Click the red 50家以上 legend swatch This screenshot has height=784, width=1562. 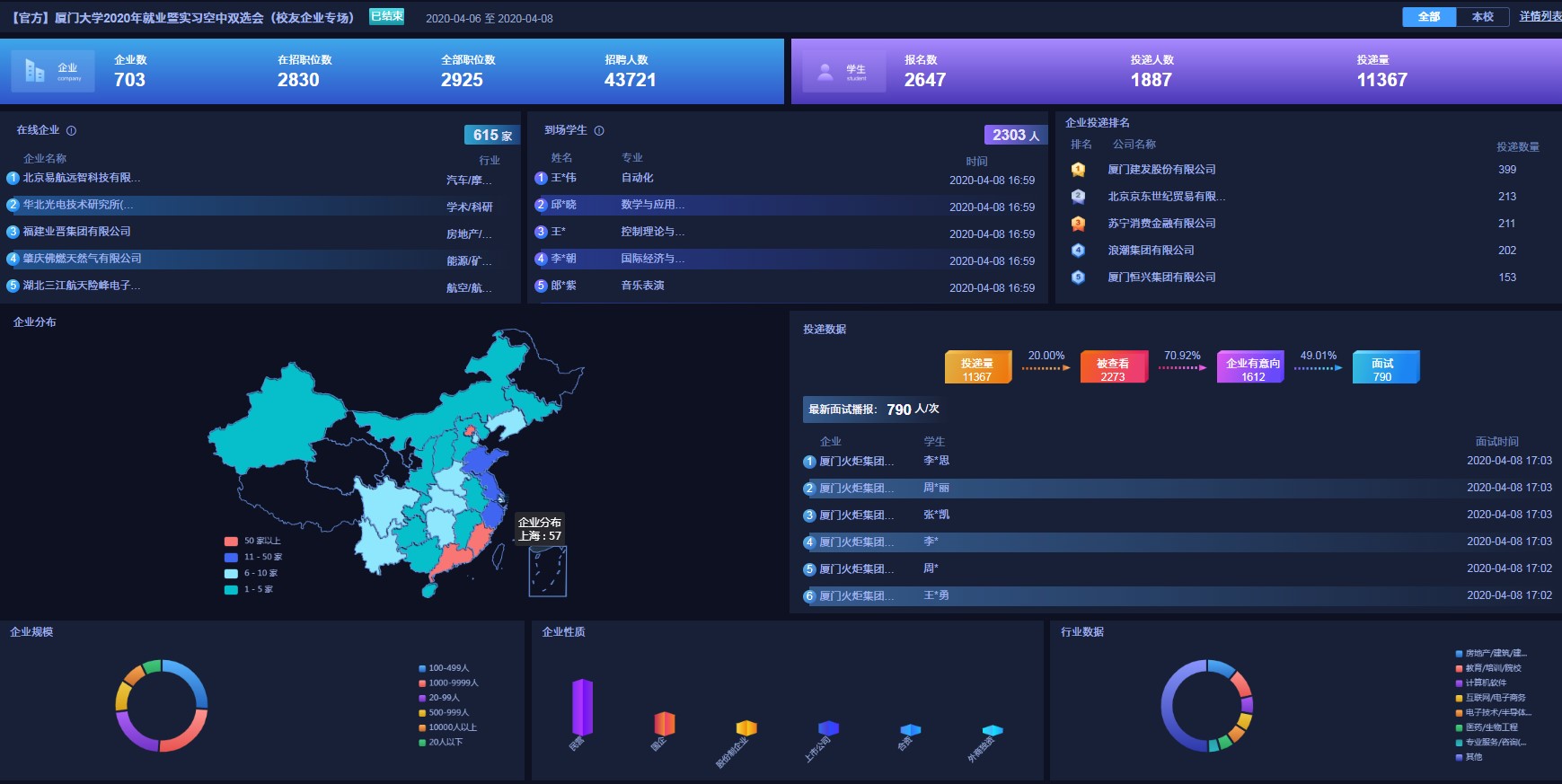(x=231, y=541)
